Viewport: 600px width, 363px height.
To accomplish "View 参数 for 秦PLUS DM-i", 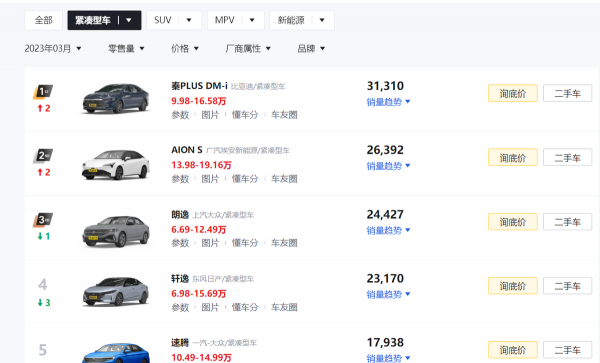I will click(180, 115).
